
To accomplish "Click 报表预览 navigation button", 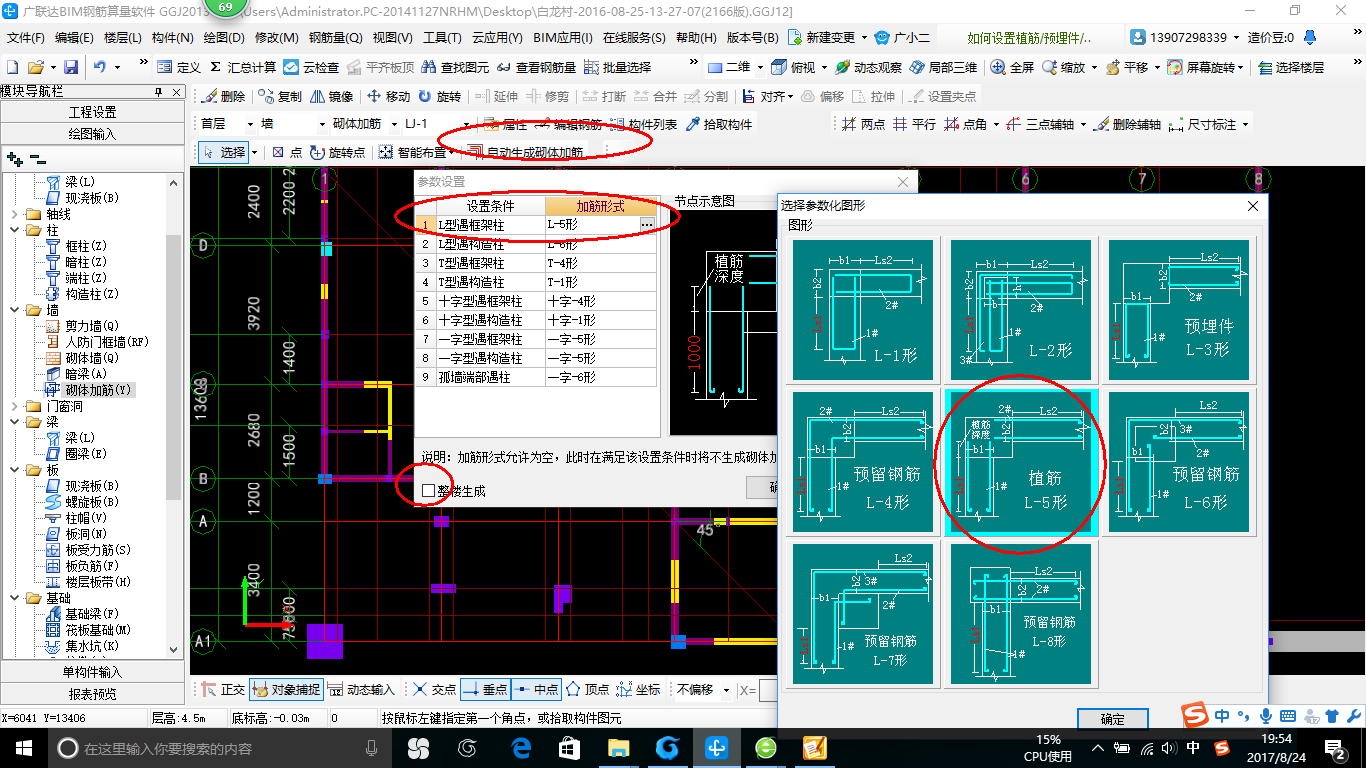I will click(92, 693).
